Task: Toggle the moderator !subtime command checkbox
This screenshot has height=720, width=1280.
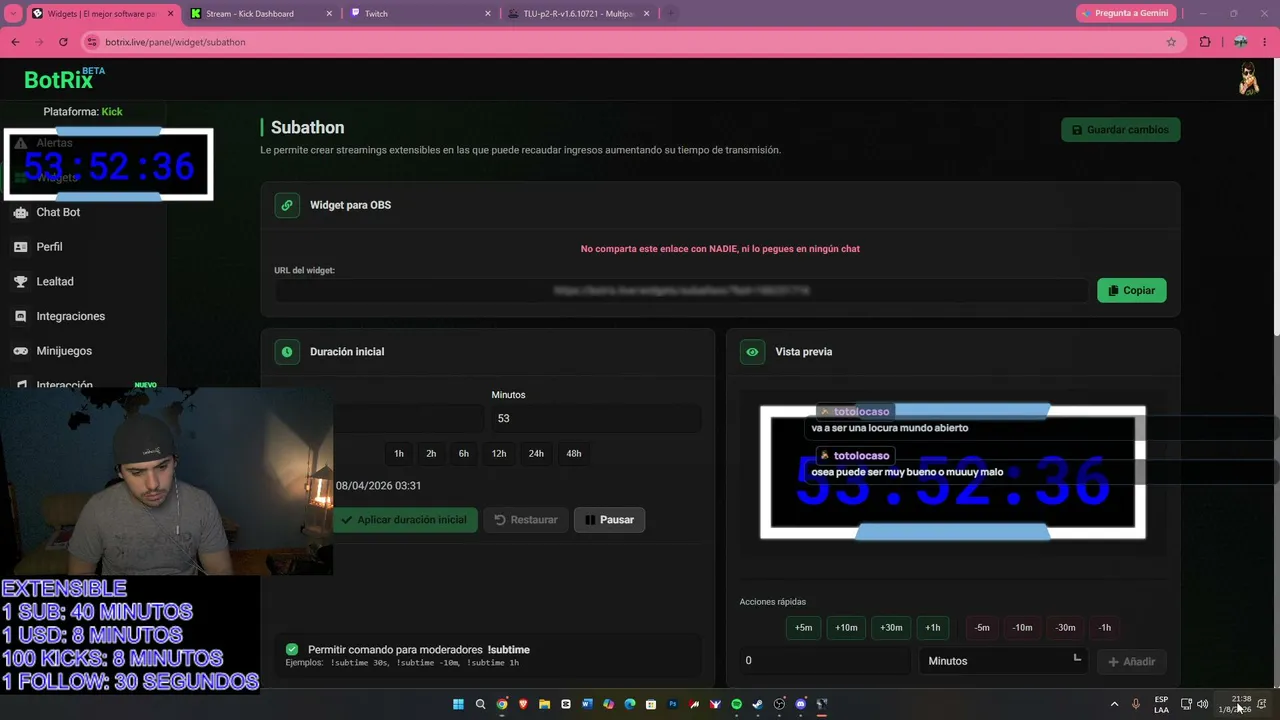Action: coord(292,649)
